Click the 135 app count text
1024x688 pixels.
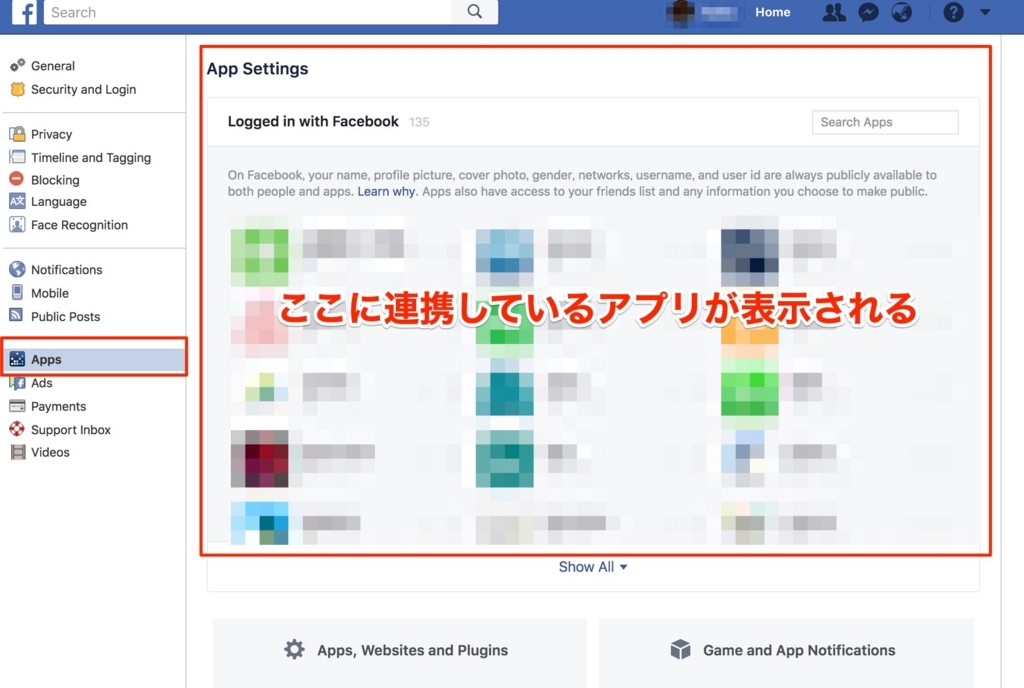tap(419, 122)
